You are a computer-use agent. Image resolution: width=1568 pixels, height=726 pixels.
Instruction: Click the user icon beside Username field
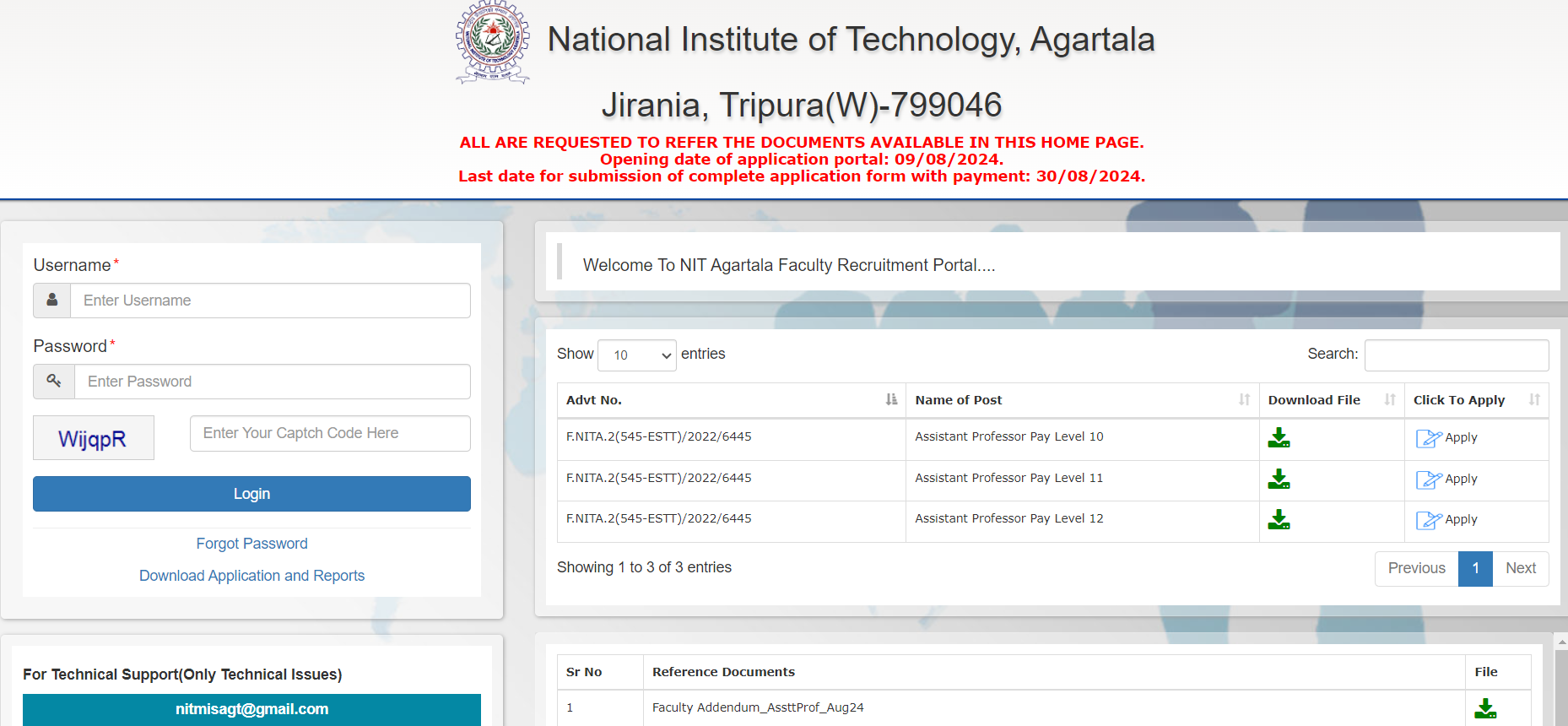click(x=52, y=300)
